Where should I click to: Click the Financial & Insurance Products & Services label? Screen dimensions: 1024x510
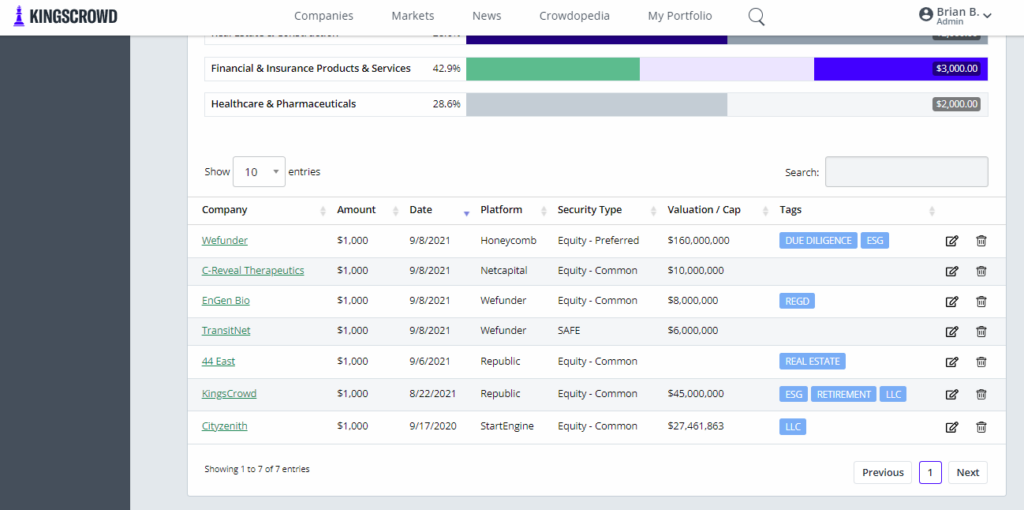[x=311, y=69]
